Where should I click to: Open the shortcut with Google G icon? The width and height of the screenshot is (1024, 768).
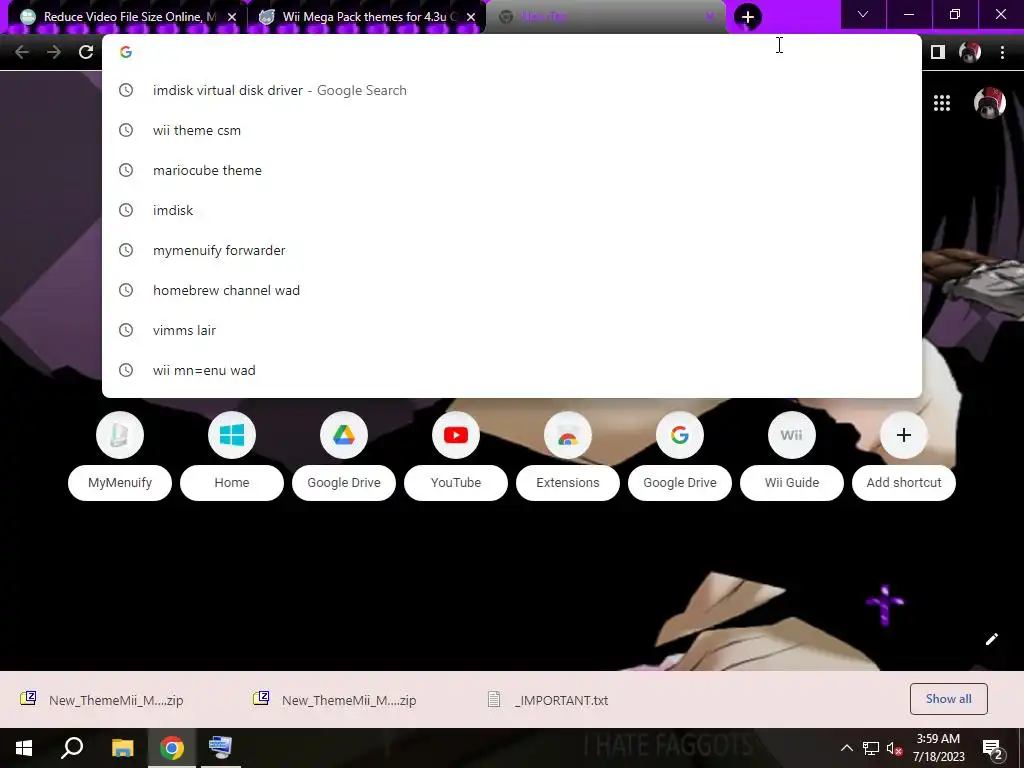click(x=680, y=435)
